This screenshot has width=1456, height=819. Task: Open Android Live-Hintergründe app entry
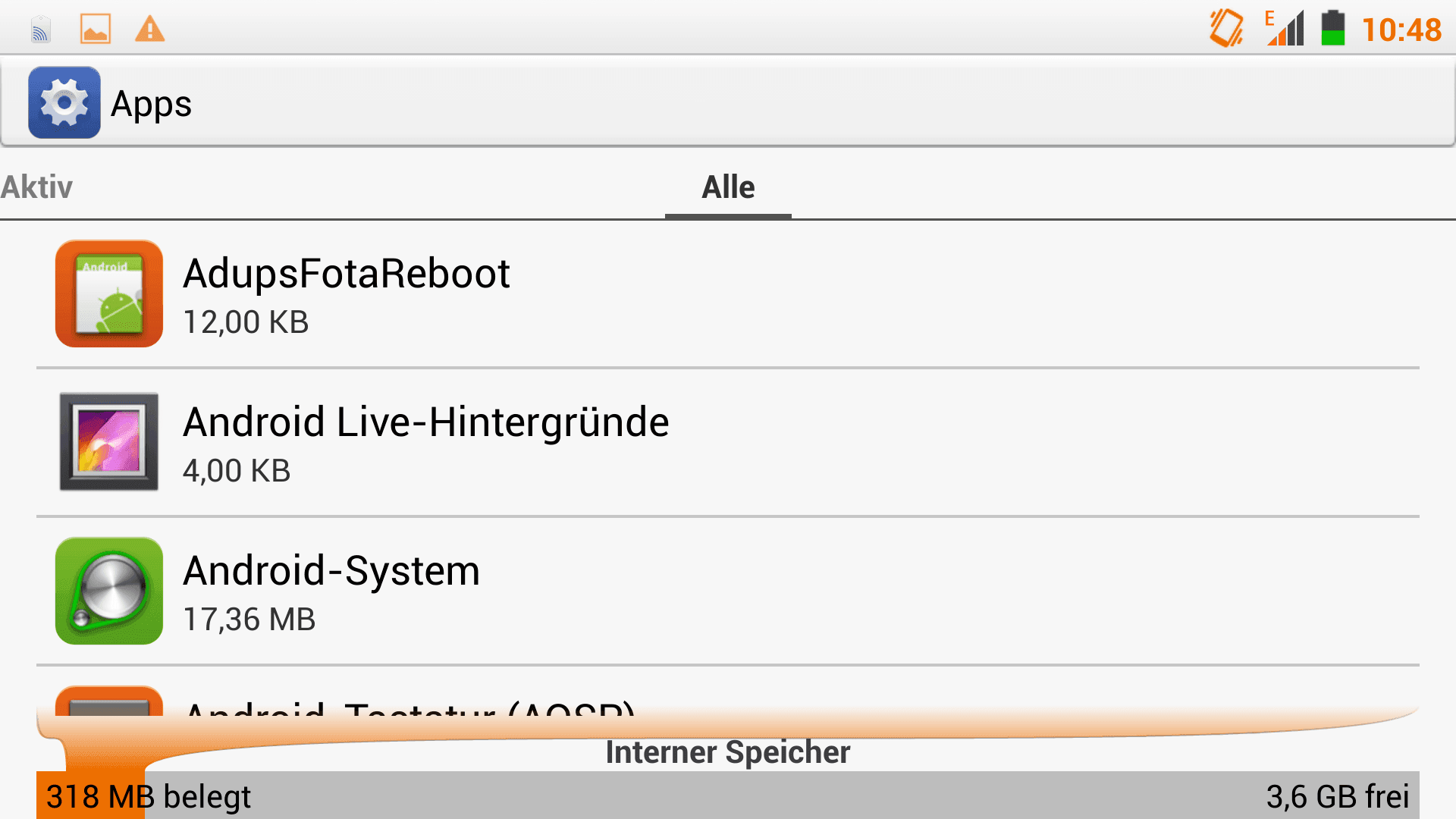coord(728,443)
